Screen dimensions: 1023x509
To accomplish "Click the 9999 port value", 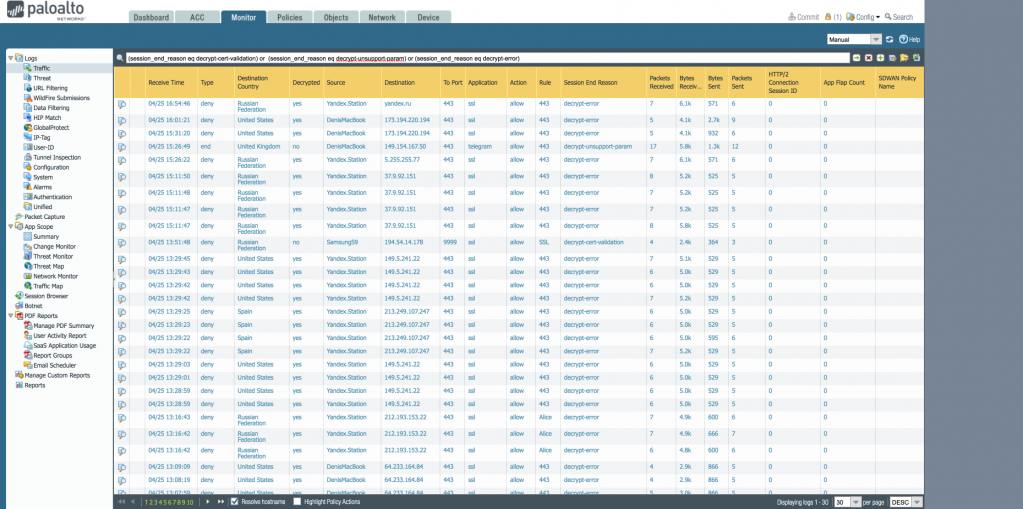I will [449, 242].
